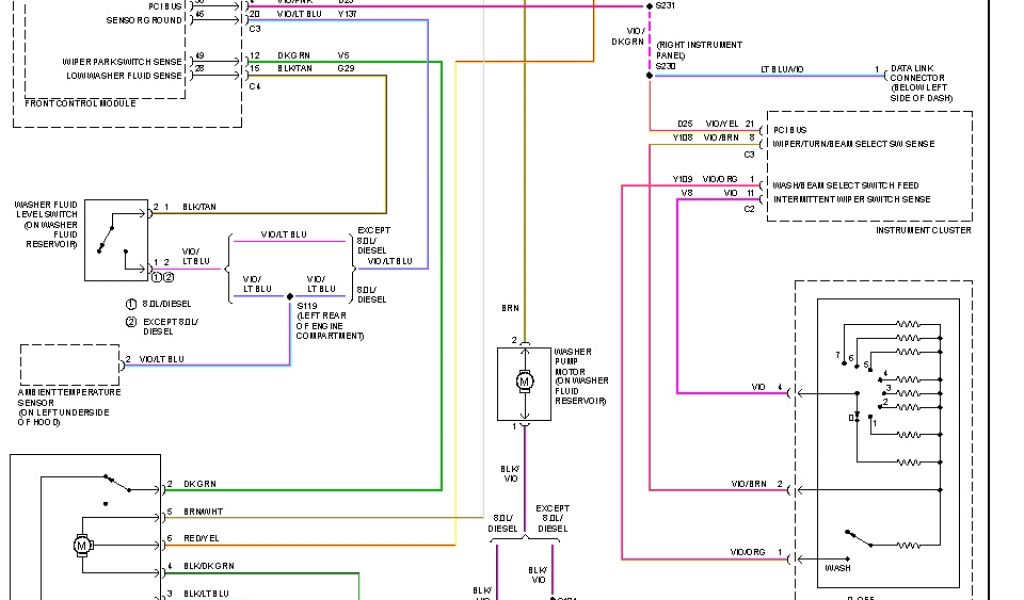Click the WASH switch symbol
The image size is (1024, 600).
[858, 538]
